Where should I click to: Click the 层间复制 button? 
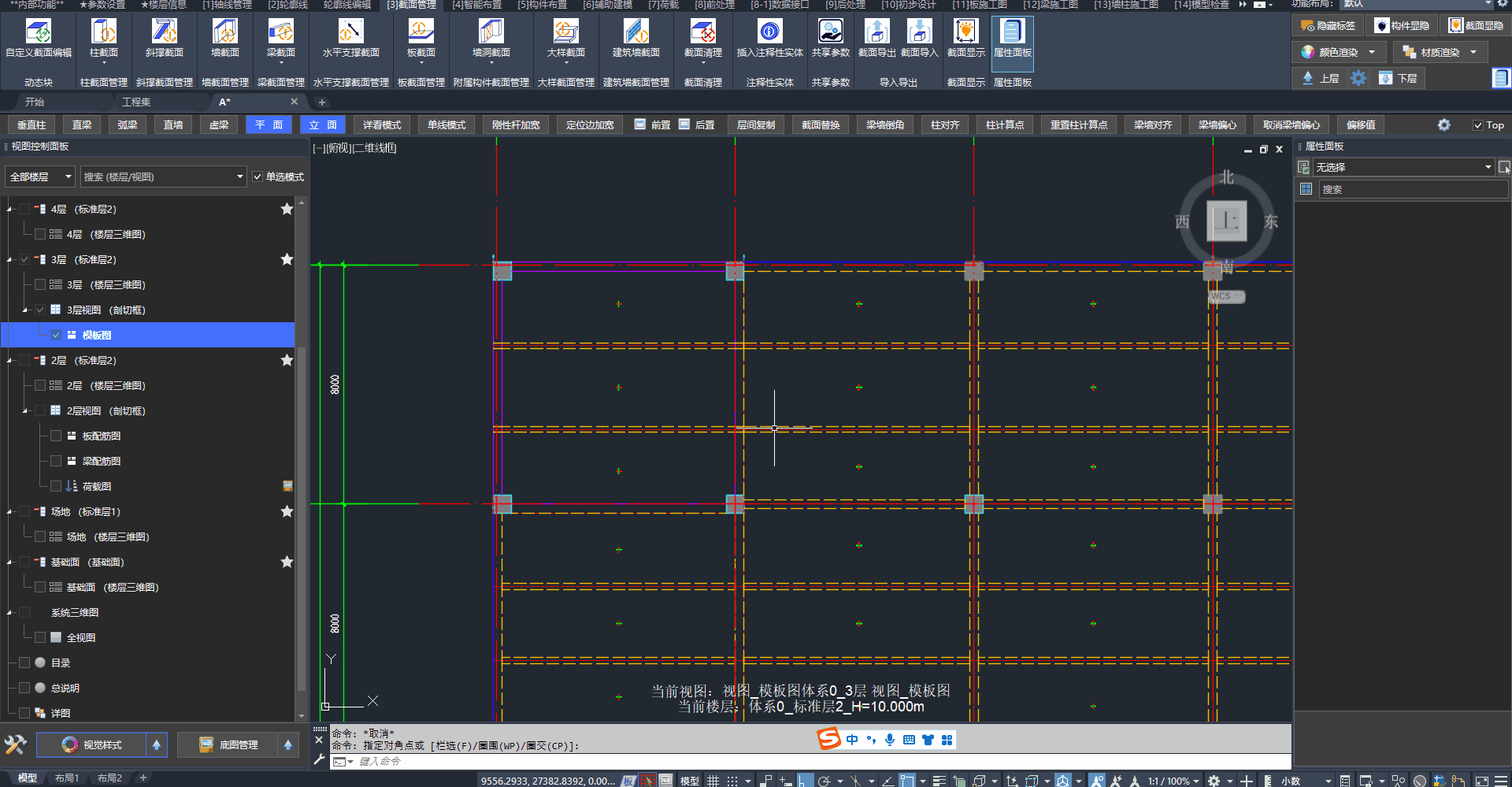(755, 125)
